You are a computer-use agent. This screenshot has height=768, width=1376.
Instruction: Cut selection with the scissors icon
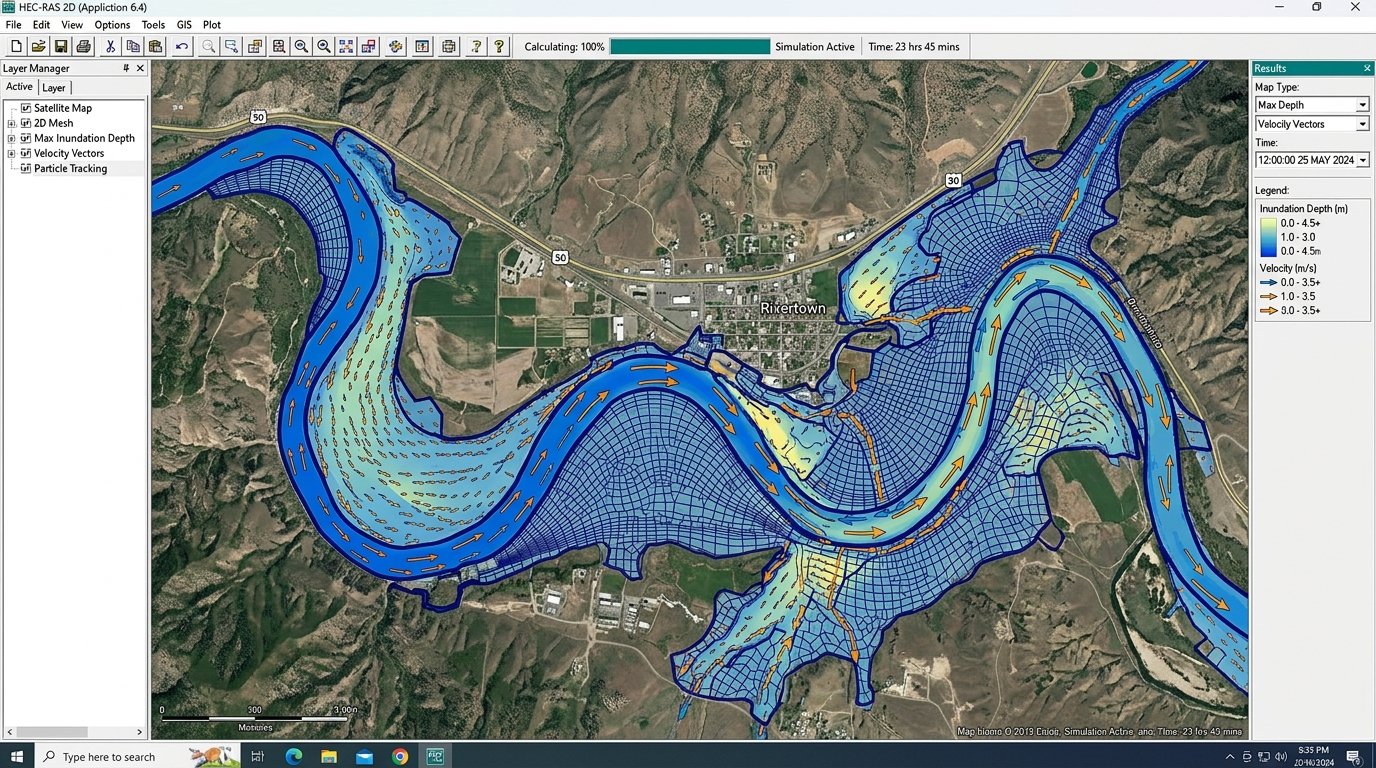110,46
